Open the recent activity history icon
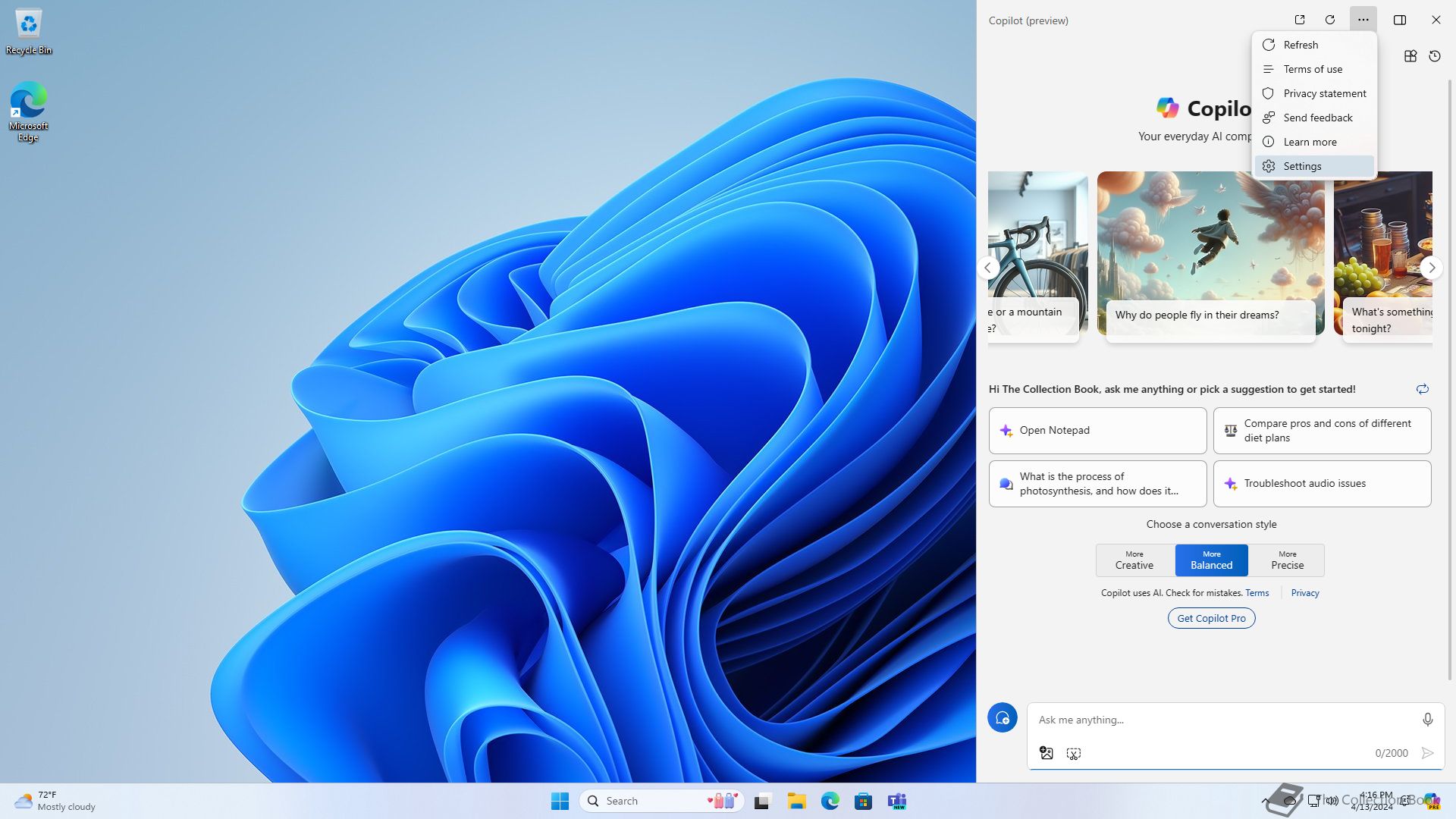The height and width of the screenshot is (819, 1456). pyautogui.click(x=1435, y=56)
